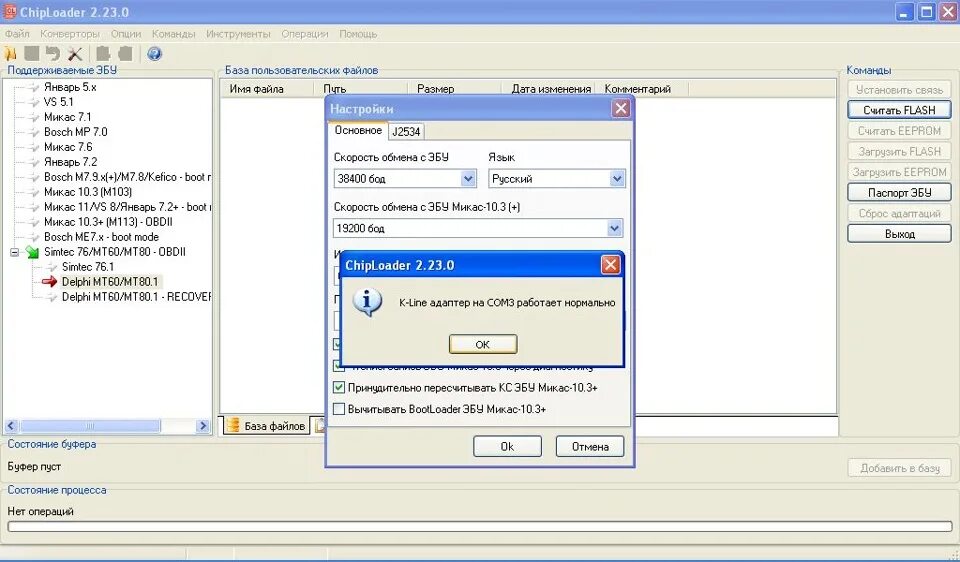This screenshot has height=562, width=960.
Task: Click the red arrow icon beside Delphi MT60/MT80.1
Action: click(x=49, y=282)
